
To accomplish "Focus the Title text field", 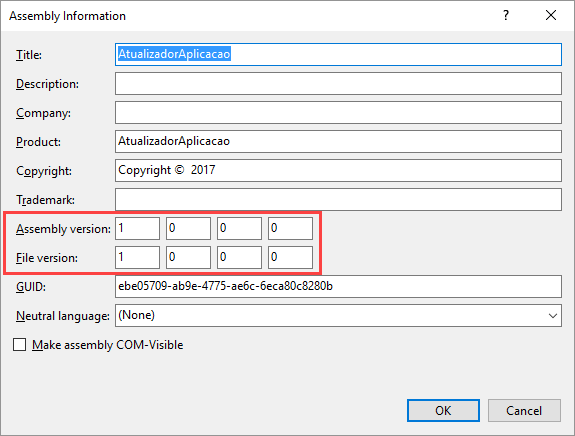I will pyautogui.click(x=338, y=55).
